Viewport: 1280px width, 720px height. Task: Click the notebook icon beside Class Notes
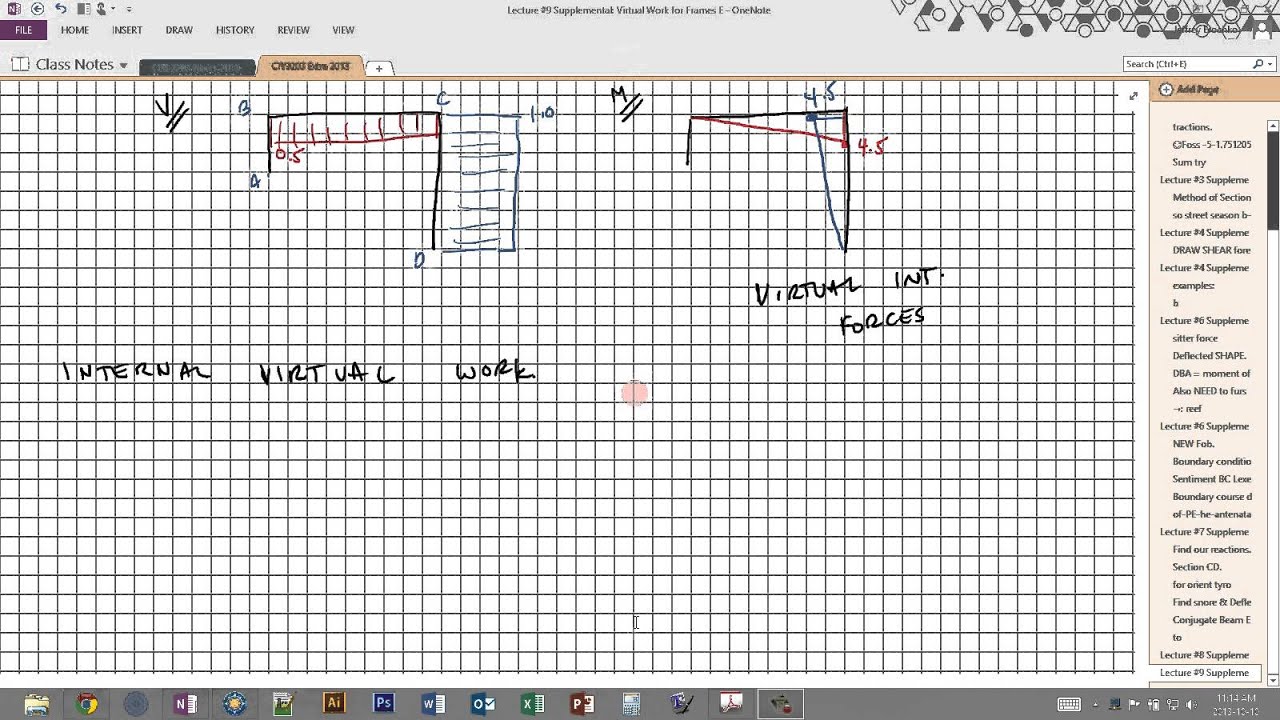pos(20,64)
